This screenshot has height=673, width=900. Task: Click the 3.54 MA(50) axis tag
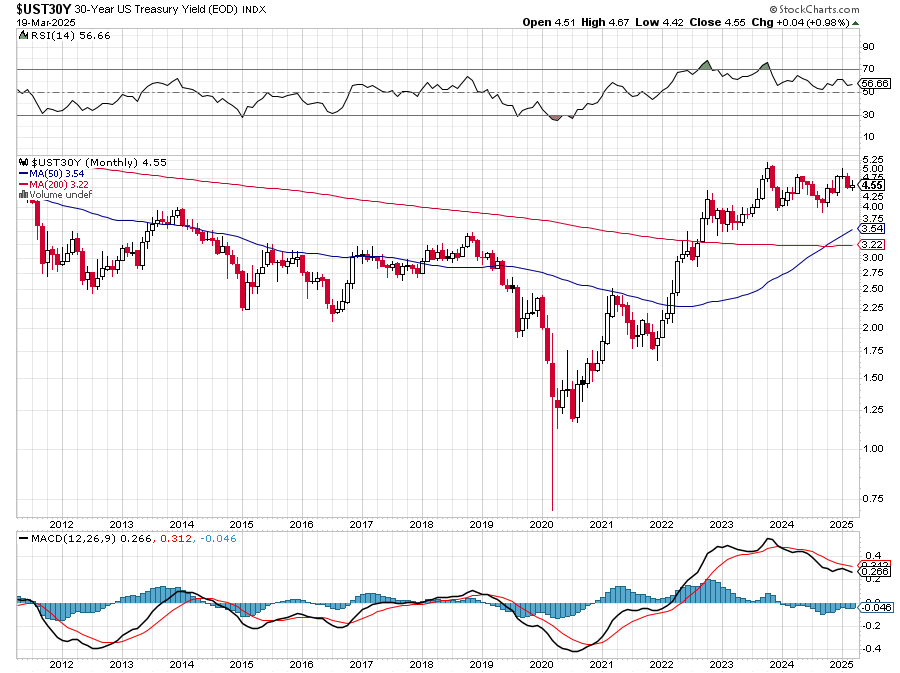tap(871, 228)
